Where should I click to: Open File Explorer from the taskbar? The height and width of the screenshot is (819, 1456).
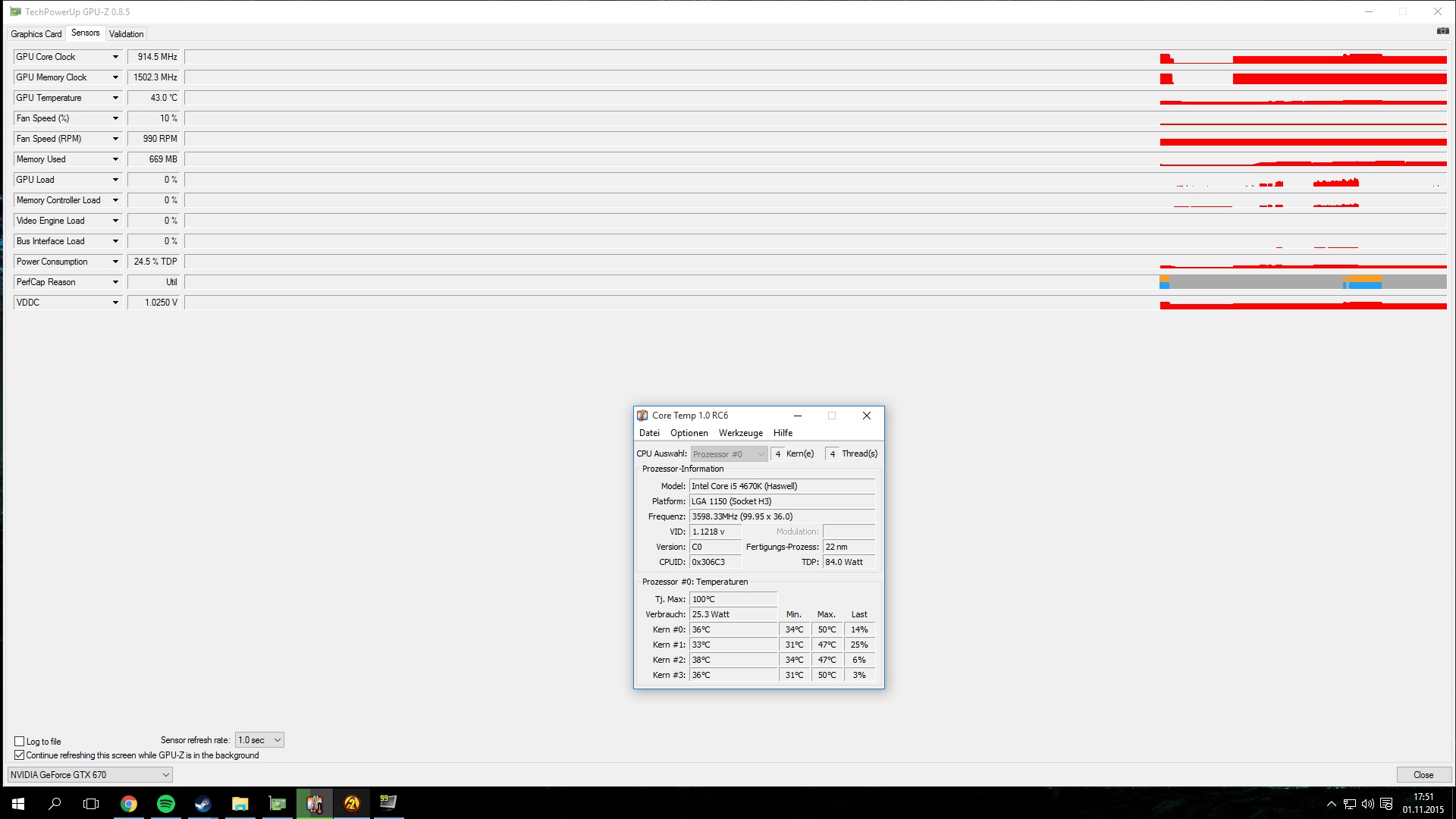pyautogui.click(x=240, y=804)
